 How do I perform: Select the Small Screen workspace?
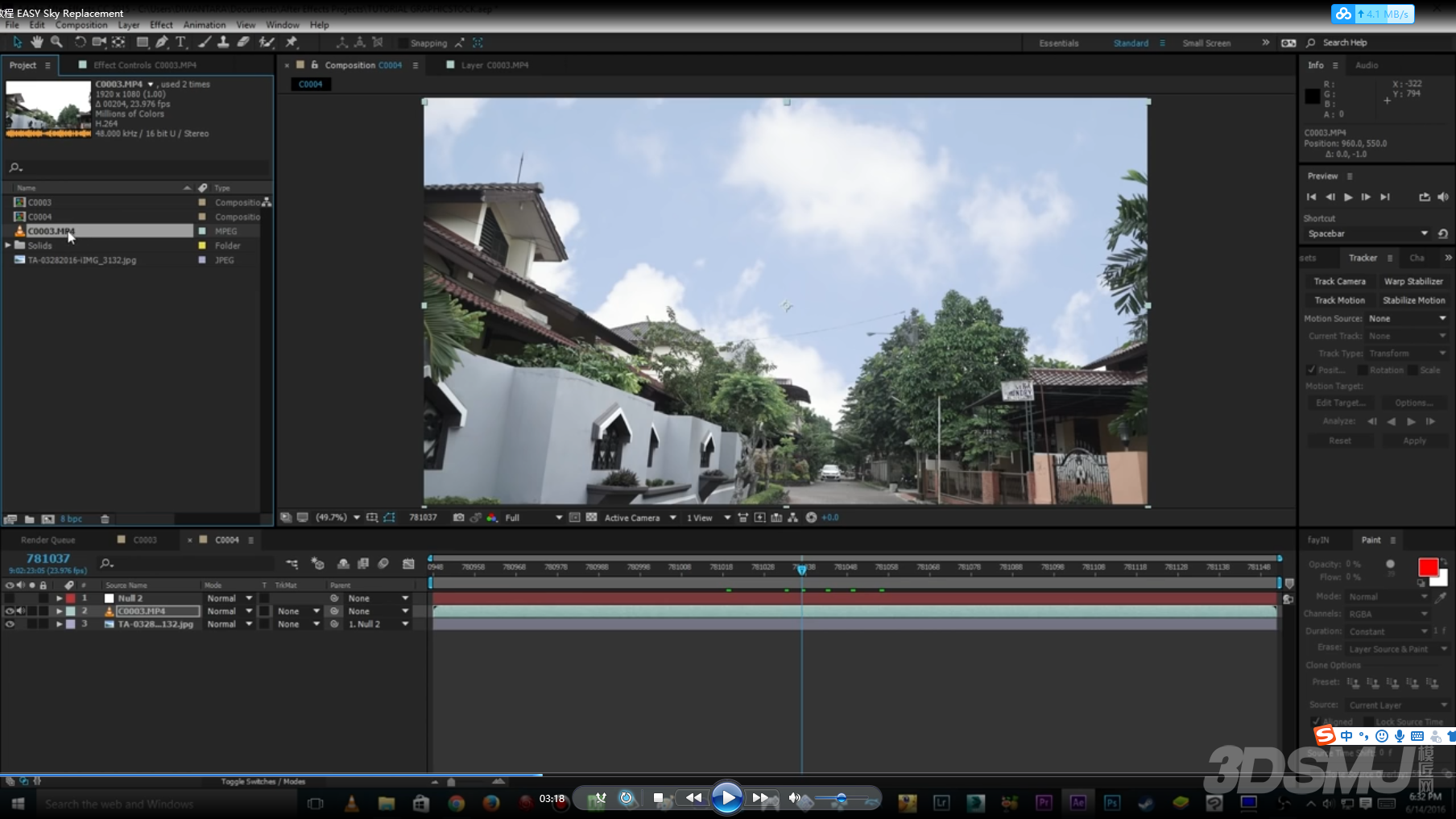point(1206,43)
